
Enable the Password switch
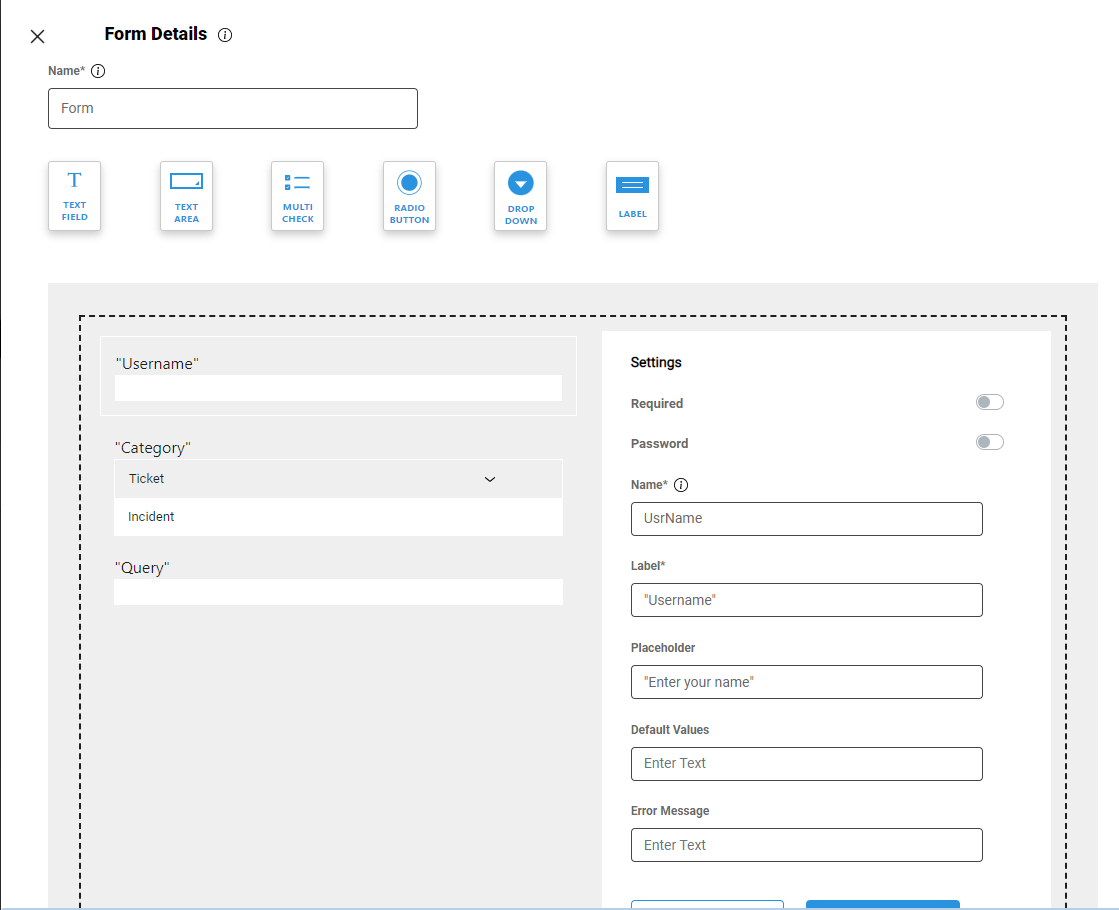[989, 442]
